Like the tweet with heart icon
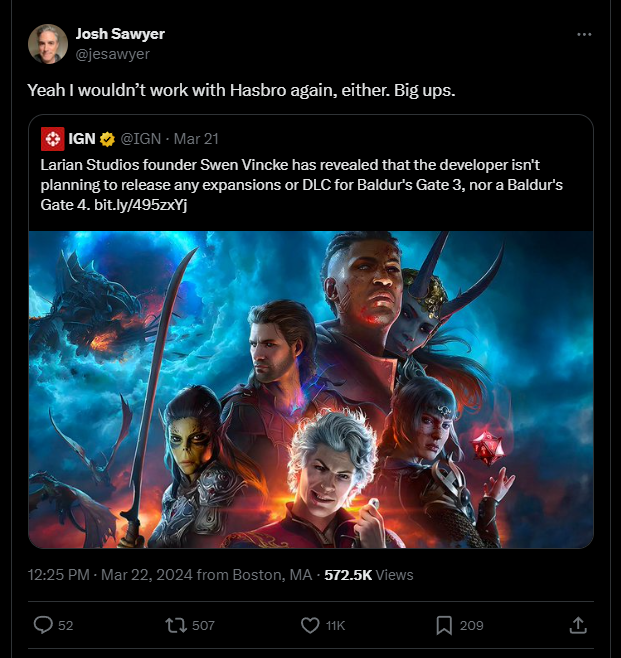 (310, 625)
